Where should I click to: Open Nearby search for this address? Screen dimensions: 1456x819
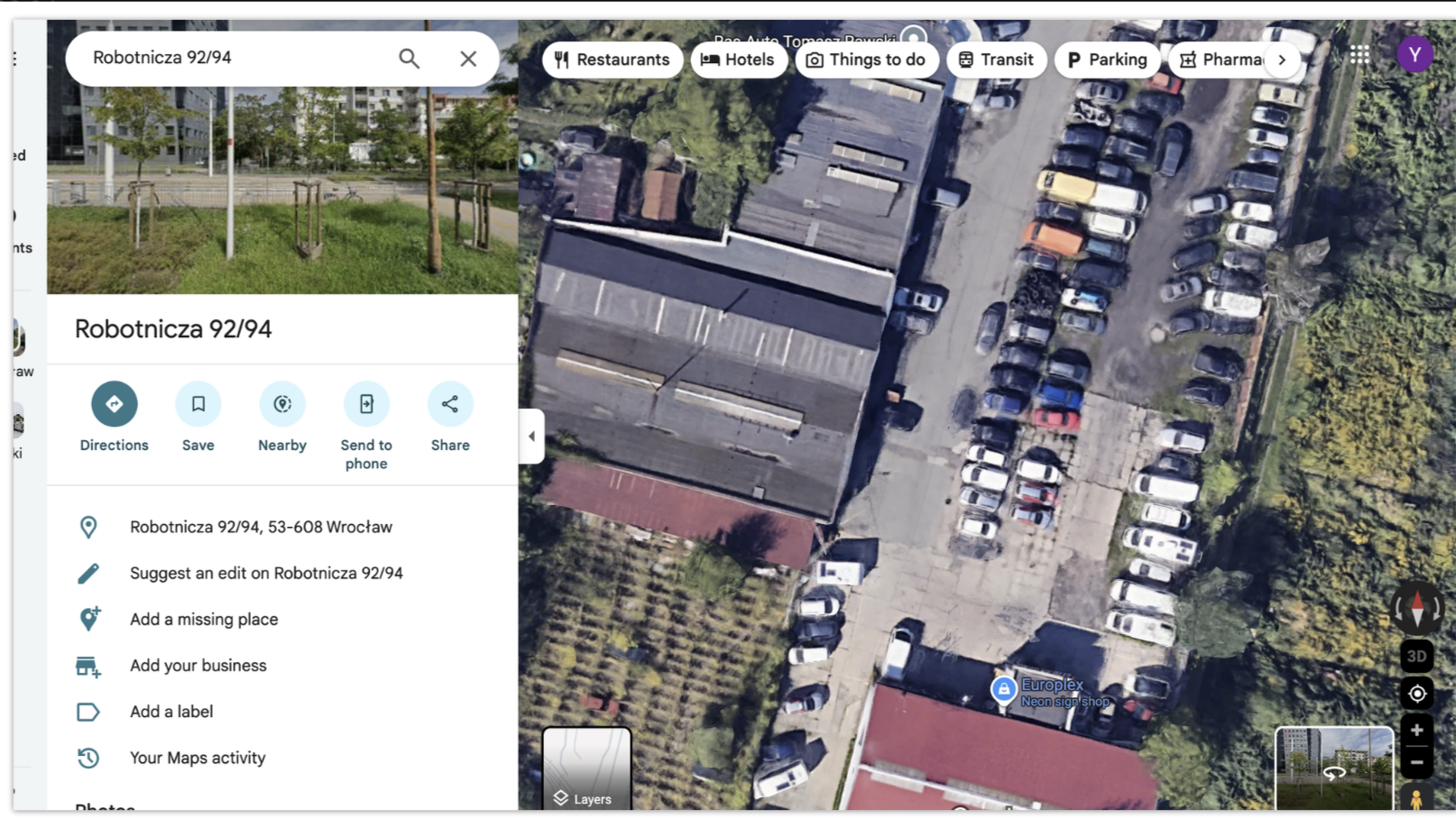point(282,404)
